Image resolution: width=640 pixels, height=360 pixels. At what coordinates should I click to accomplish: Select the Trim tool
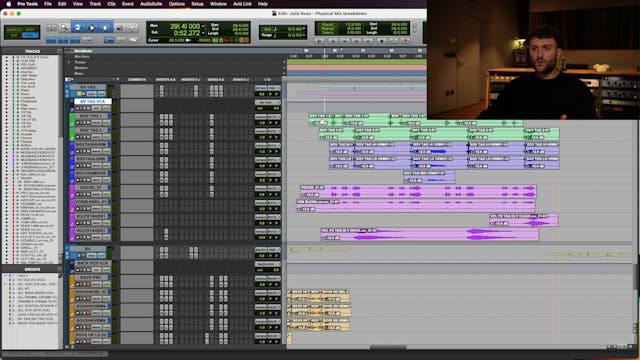(78, 28)
